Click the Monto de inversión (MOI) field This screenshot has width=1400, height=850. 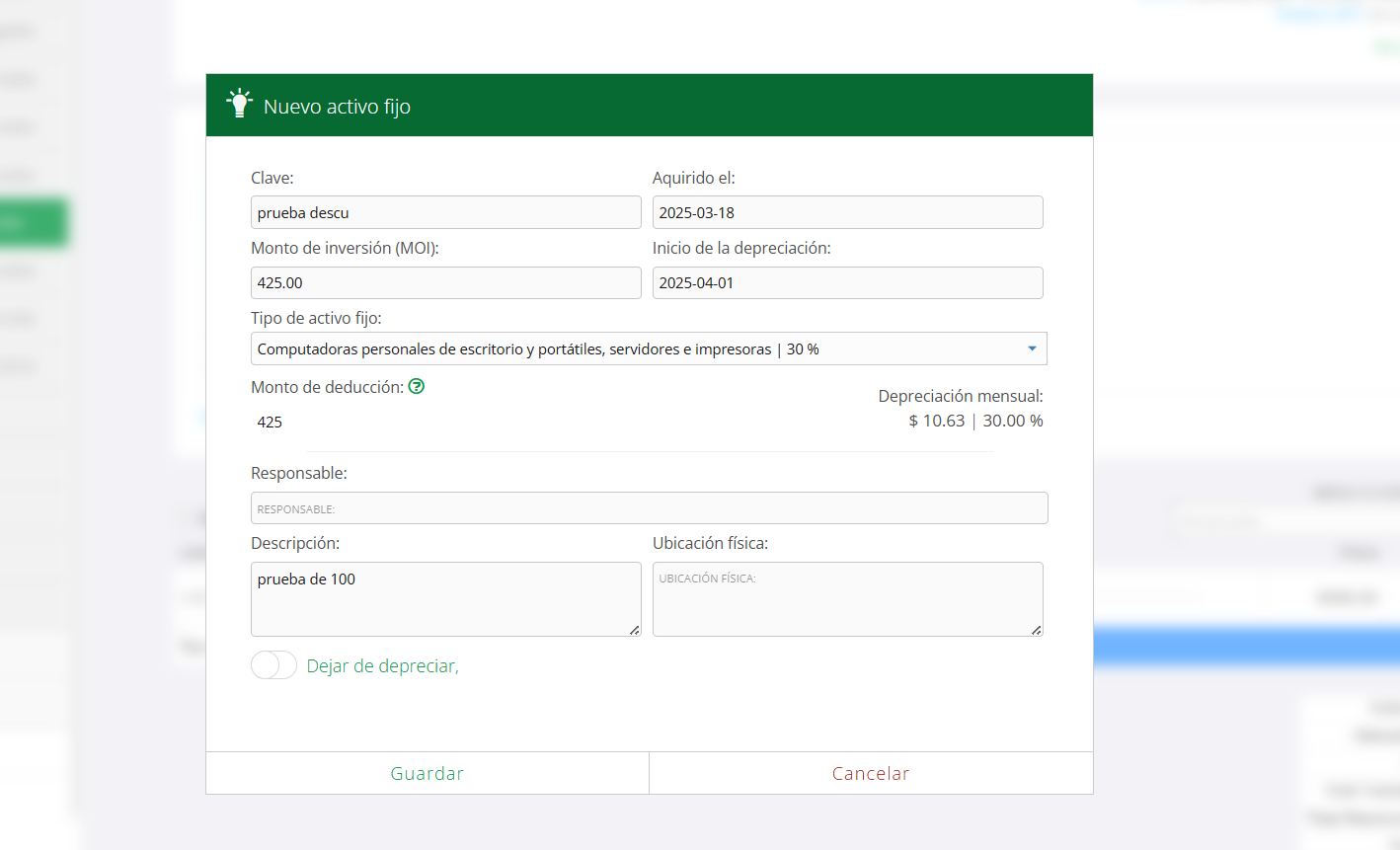point(445,283)
